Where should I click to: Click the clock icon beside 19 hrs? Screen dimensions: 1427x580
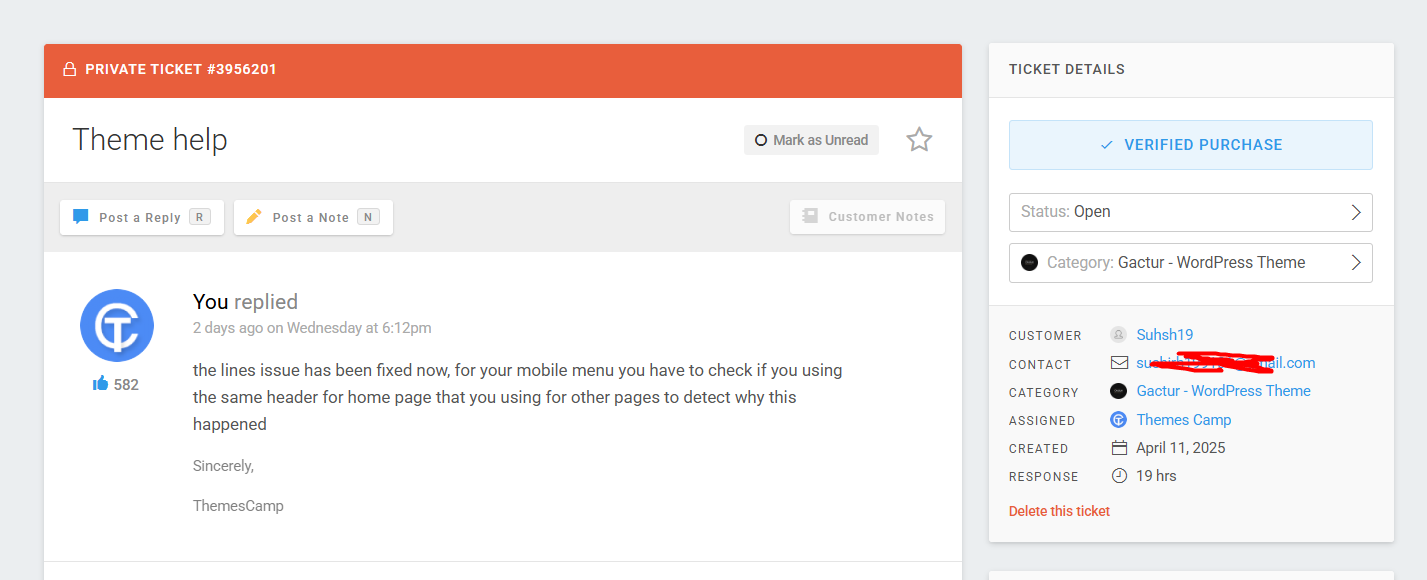click(1119, 476)
